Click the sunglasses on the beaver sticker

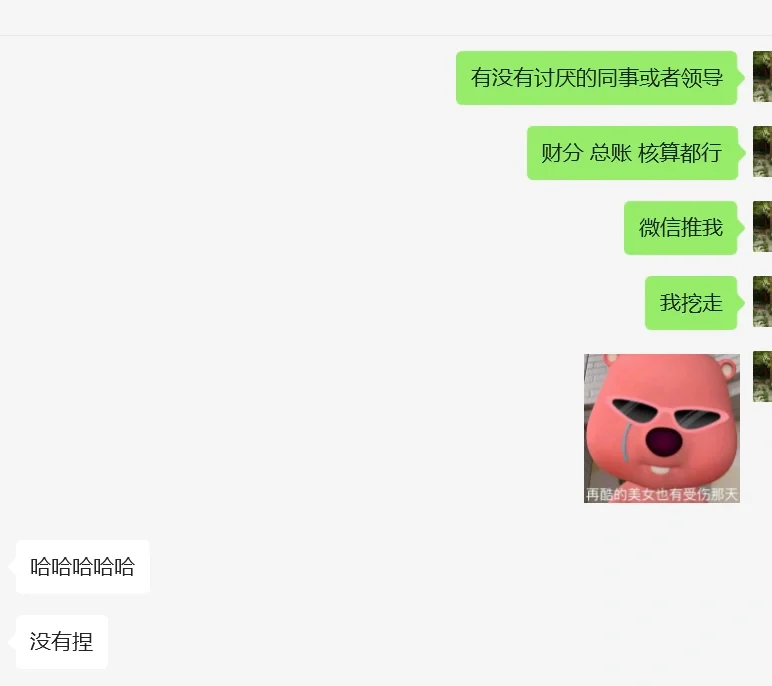pos(666,412)
